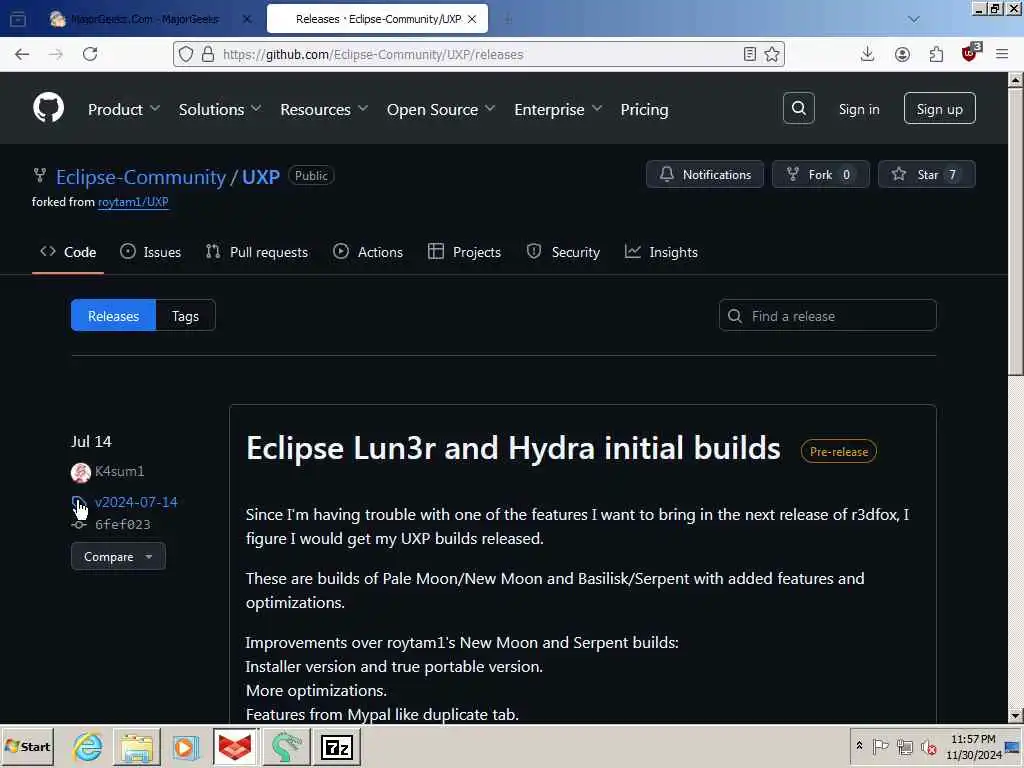This screenshot has width=1024, height=768.
Task: Expand the Resources dropdown
Action: point(324,109)
